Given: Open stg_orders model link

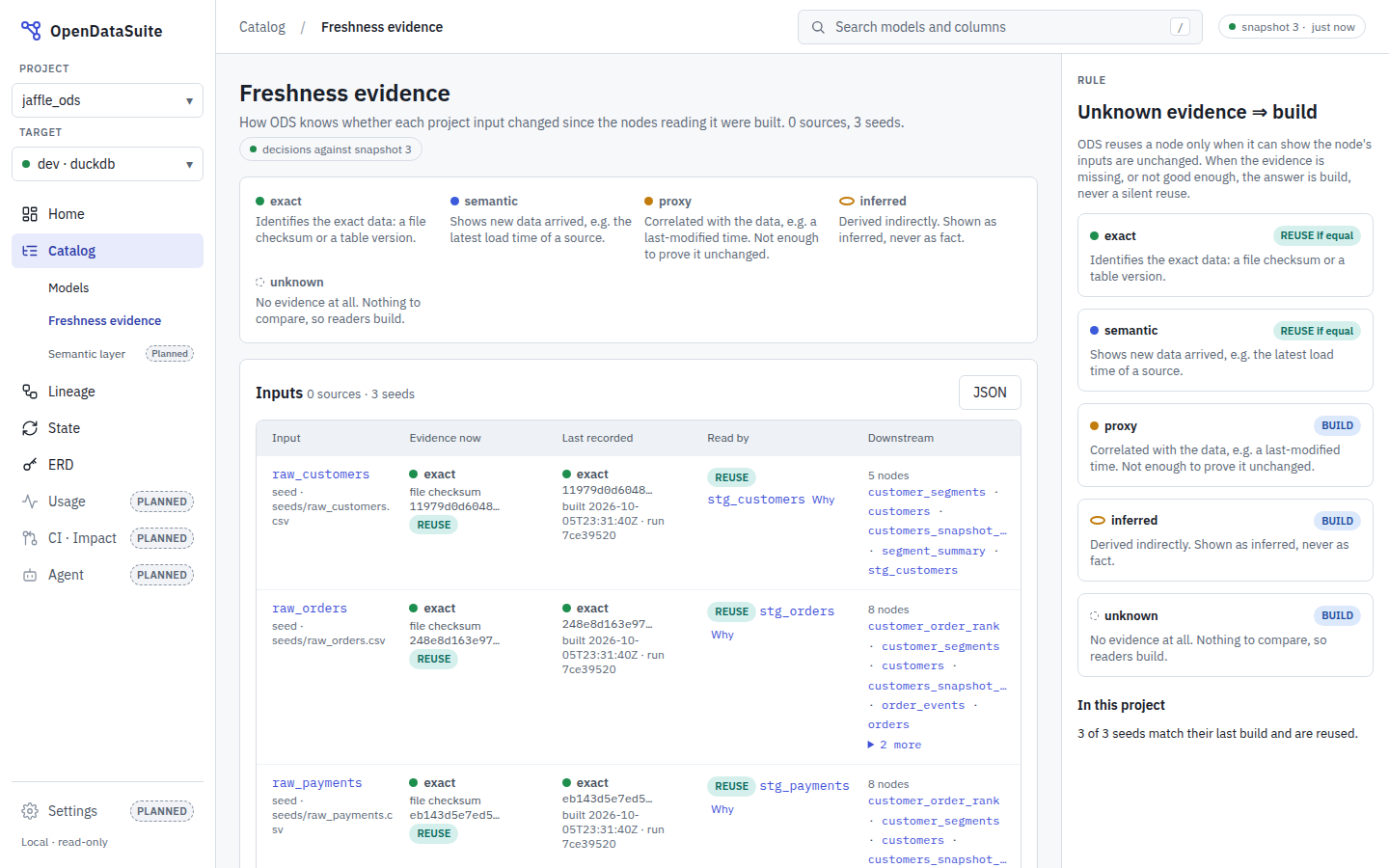Looking at the screenshot, I should (797, 611).
